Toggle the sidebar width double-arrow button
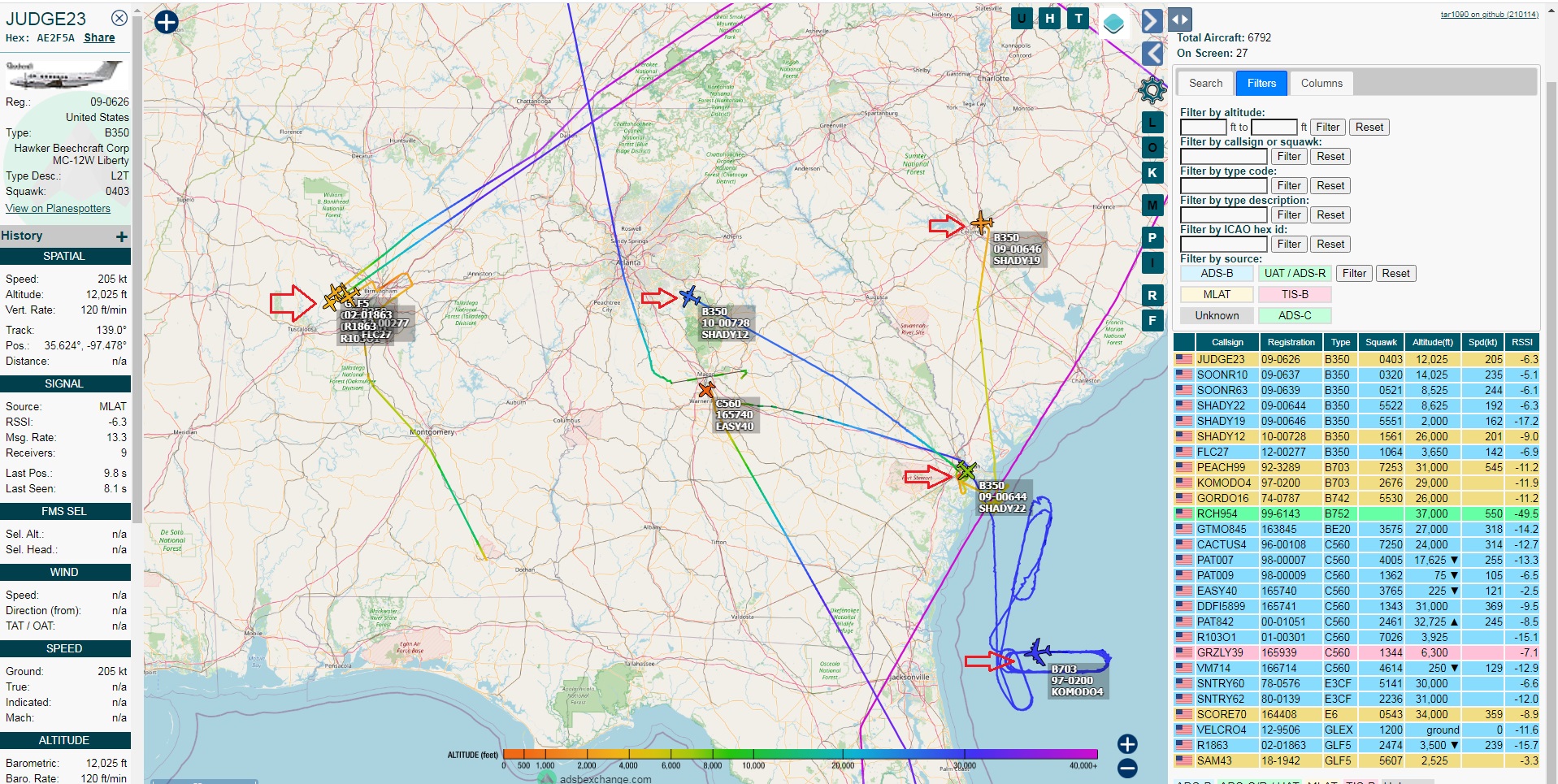 pyautogui.click(x=1180, y=19)
